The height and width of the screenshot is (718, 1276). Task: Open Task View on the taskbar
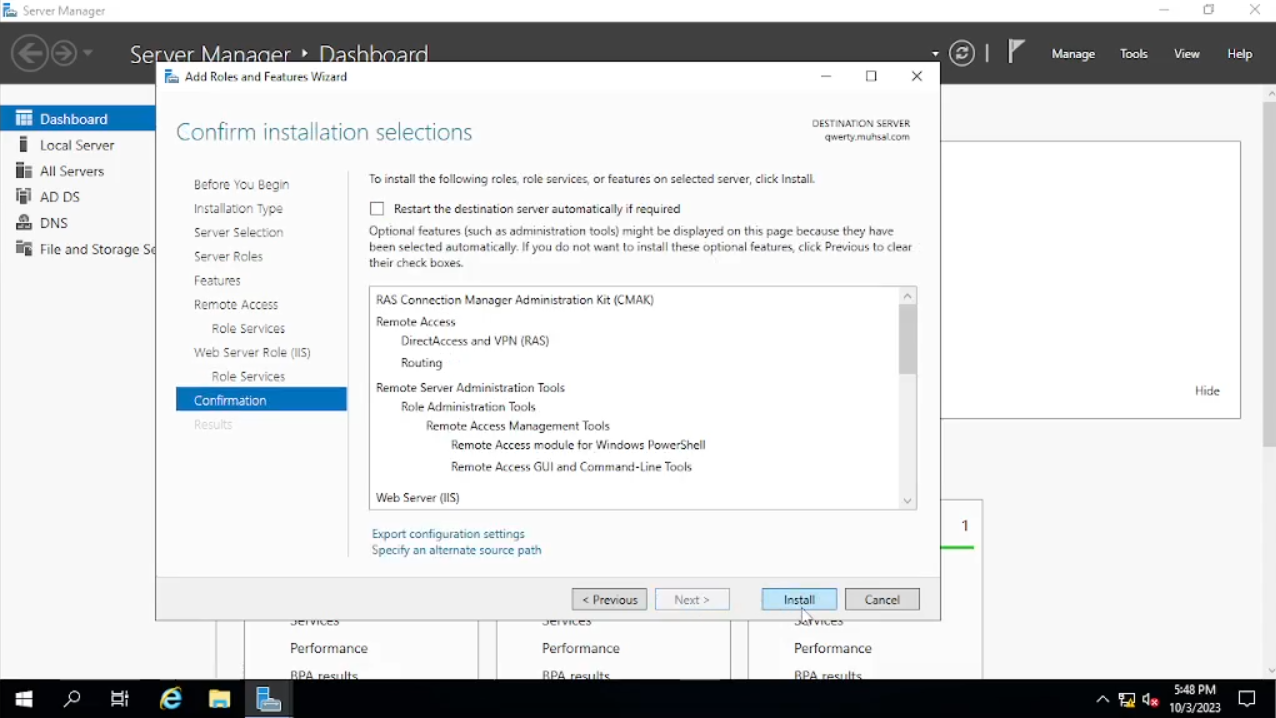tap(120, 699)
